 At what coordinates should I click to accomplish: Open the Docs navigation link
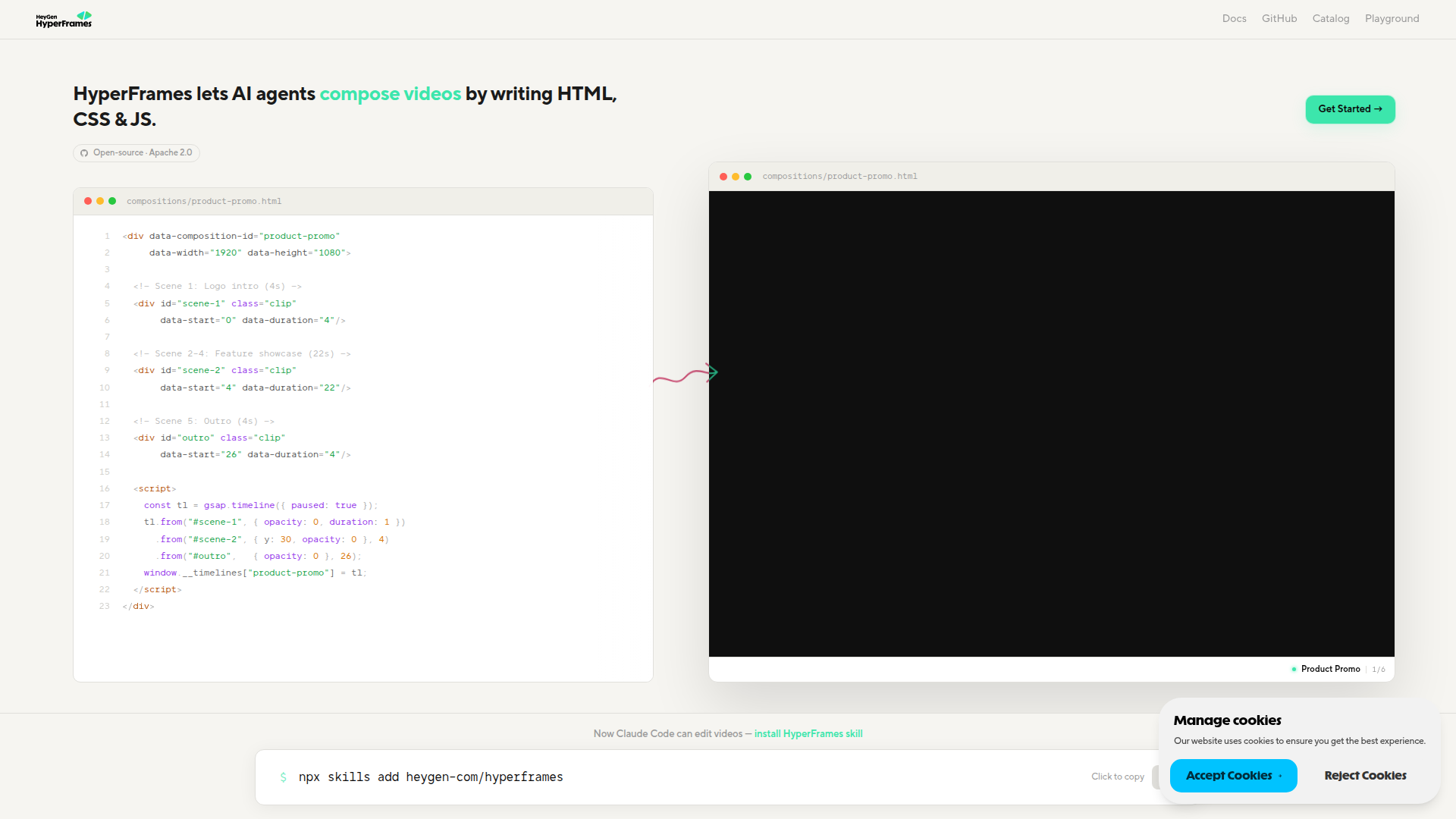[x=1234, y=19]
